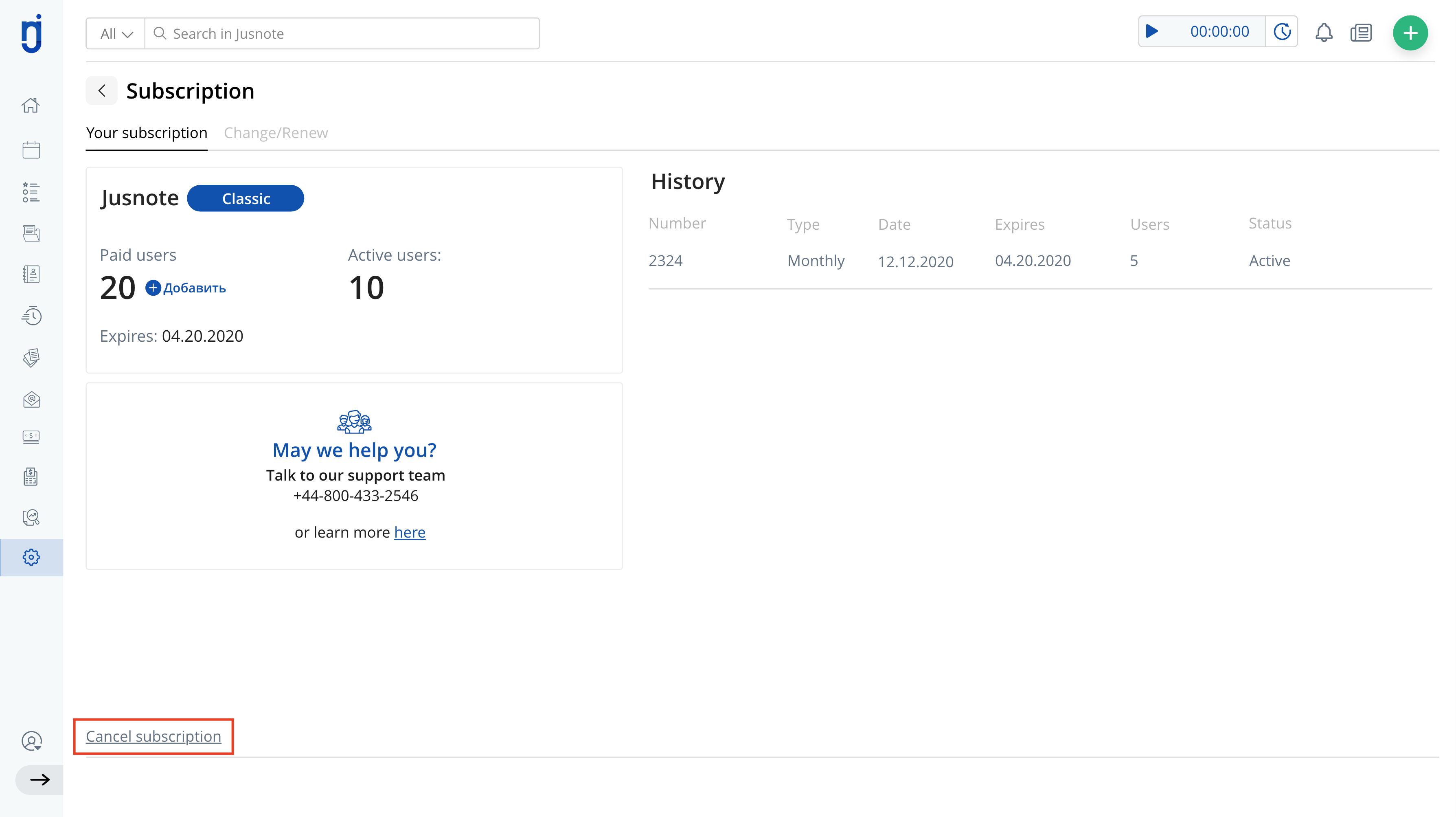The image size is (1456, 817).
Task: Click the Monthly type cell
Action: [816, 261]
